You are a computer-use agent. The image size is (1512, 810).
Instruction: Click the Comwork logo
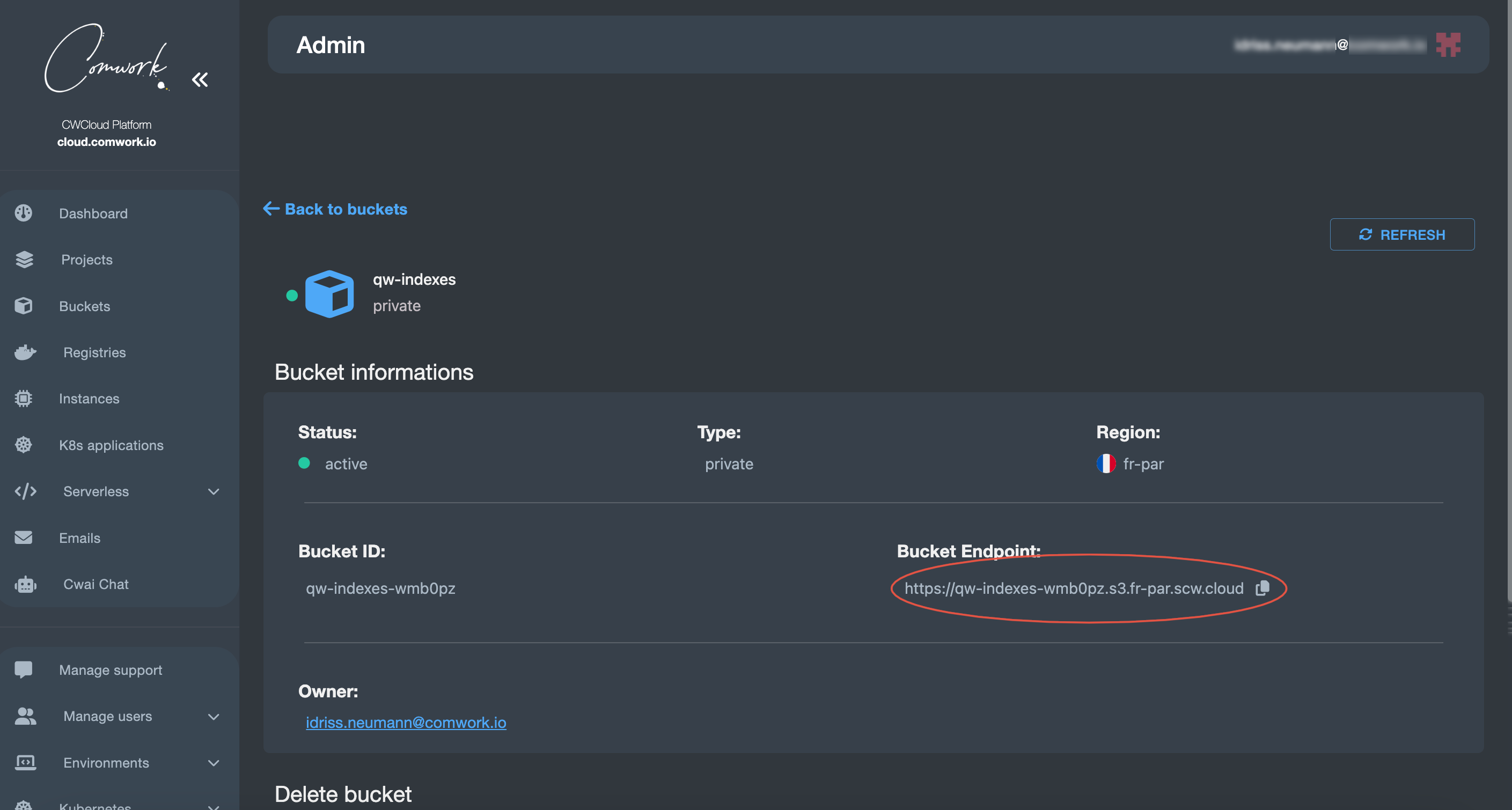pyautogui.click(x=106, y=57)
